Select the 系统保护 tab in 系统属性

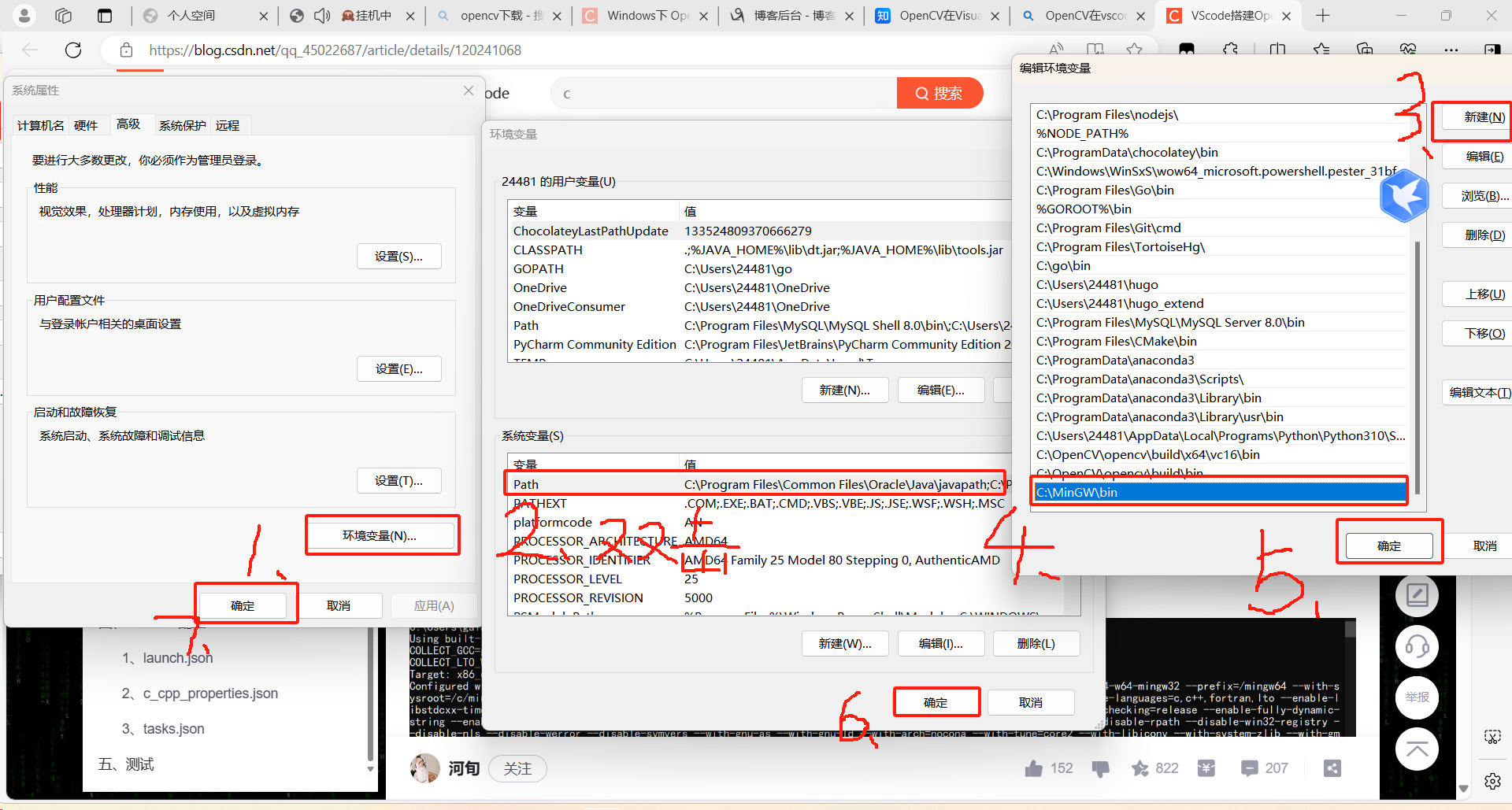coord(183,125)
